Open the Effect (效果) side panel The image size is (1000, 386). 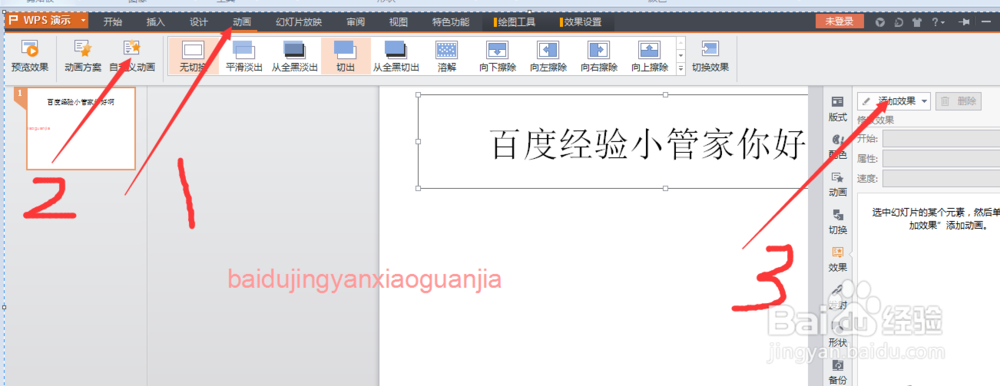(x=837, y=259)
